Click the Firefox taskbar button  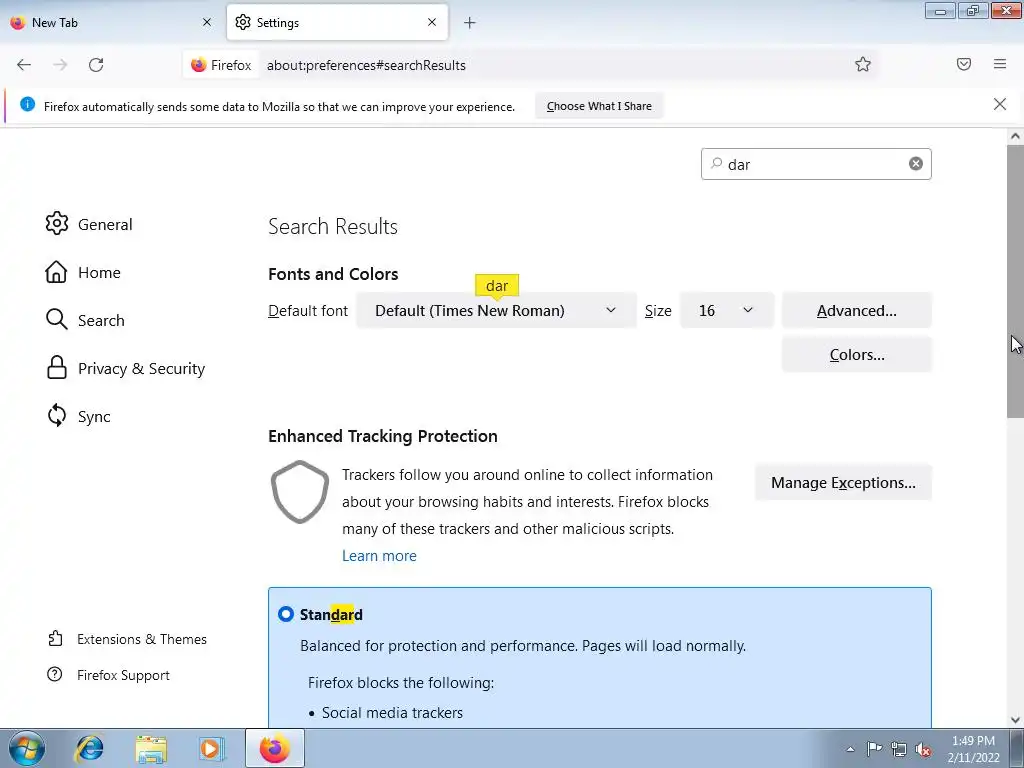(x=275, y=748)
